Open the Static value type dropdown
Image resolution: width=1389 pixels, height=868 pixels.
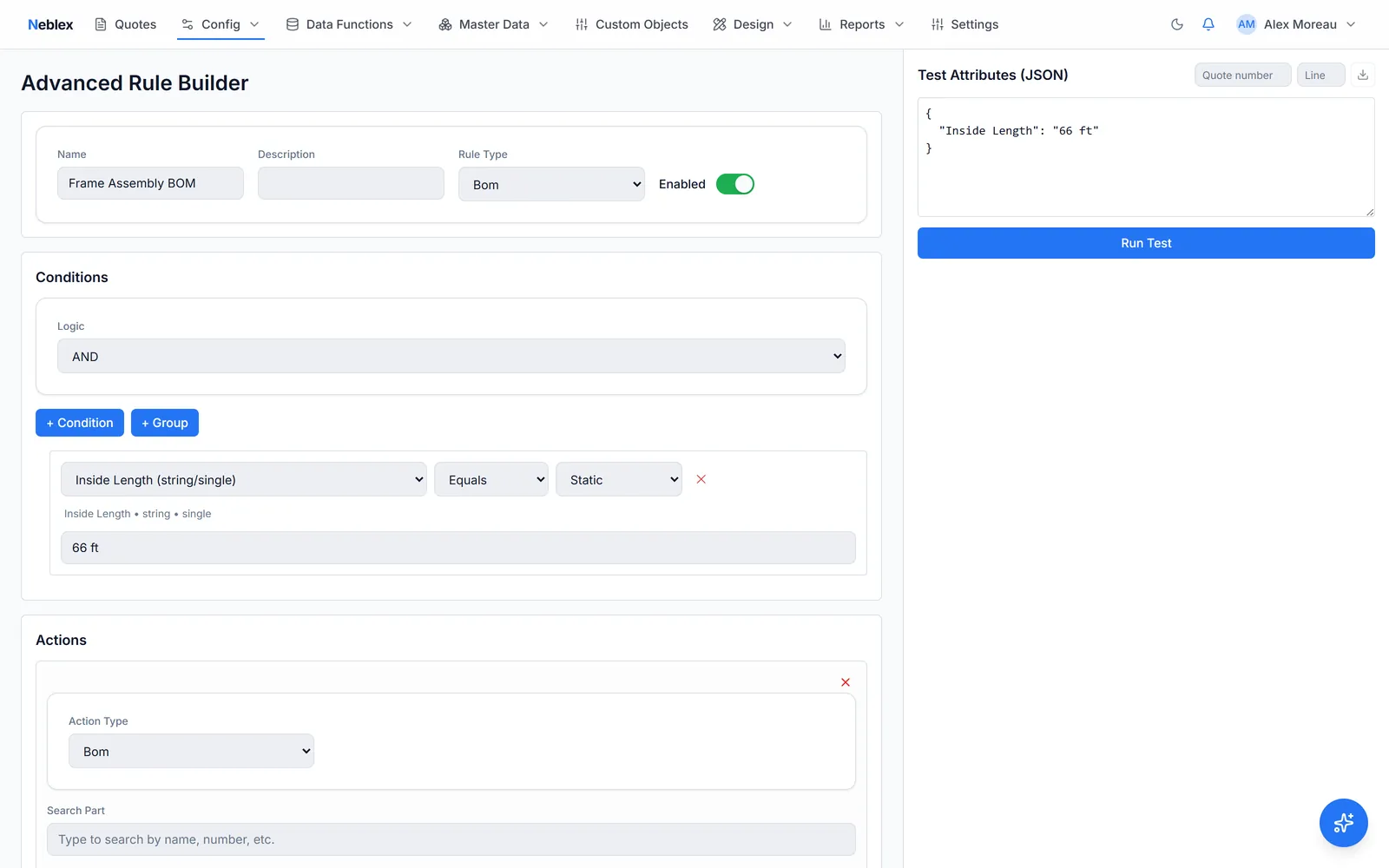[619, 479]
